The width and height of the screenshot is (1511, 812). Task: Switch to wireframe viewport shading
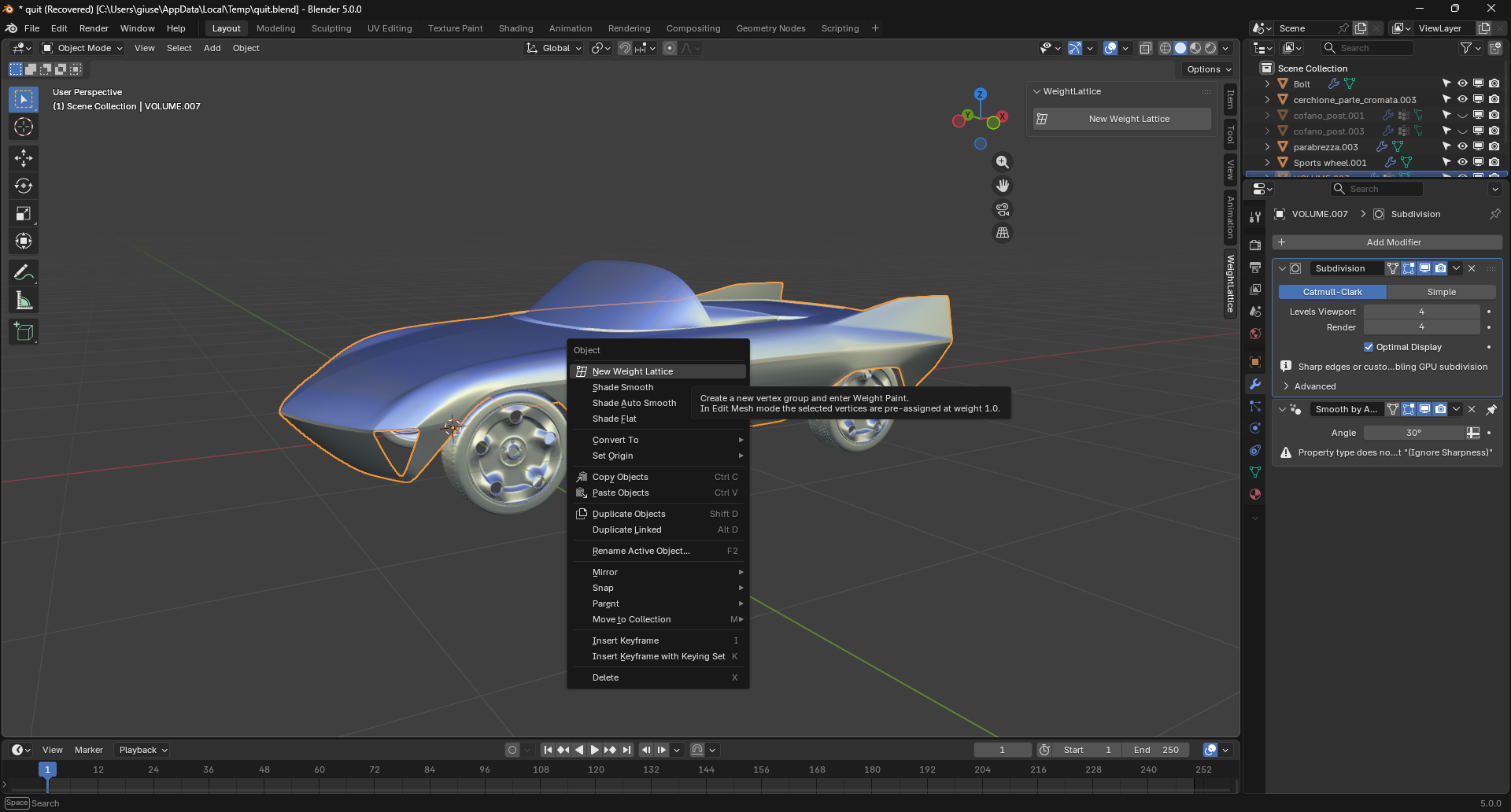click(1166, 48)
